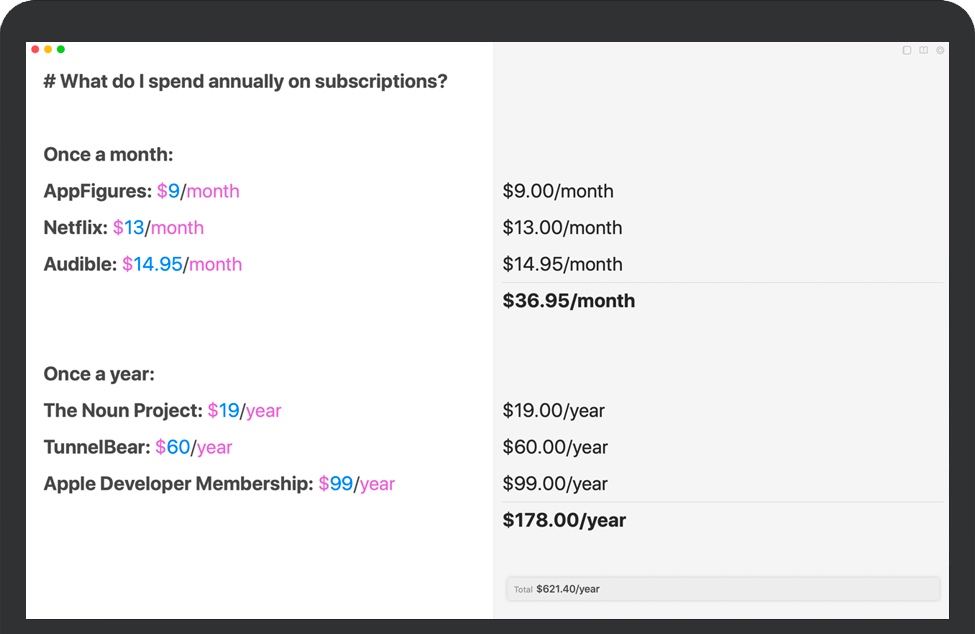
Task: Click the Total $621.40/year bar
Action: 722,589
